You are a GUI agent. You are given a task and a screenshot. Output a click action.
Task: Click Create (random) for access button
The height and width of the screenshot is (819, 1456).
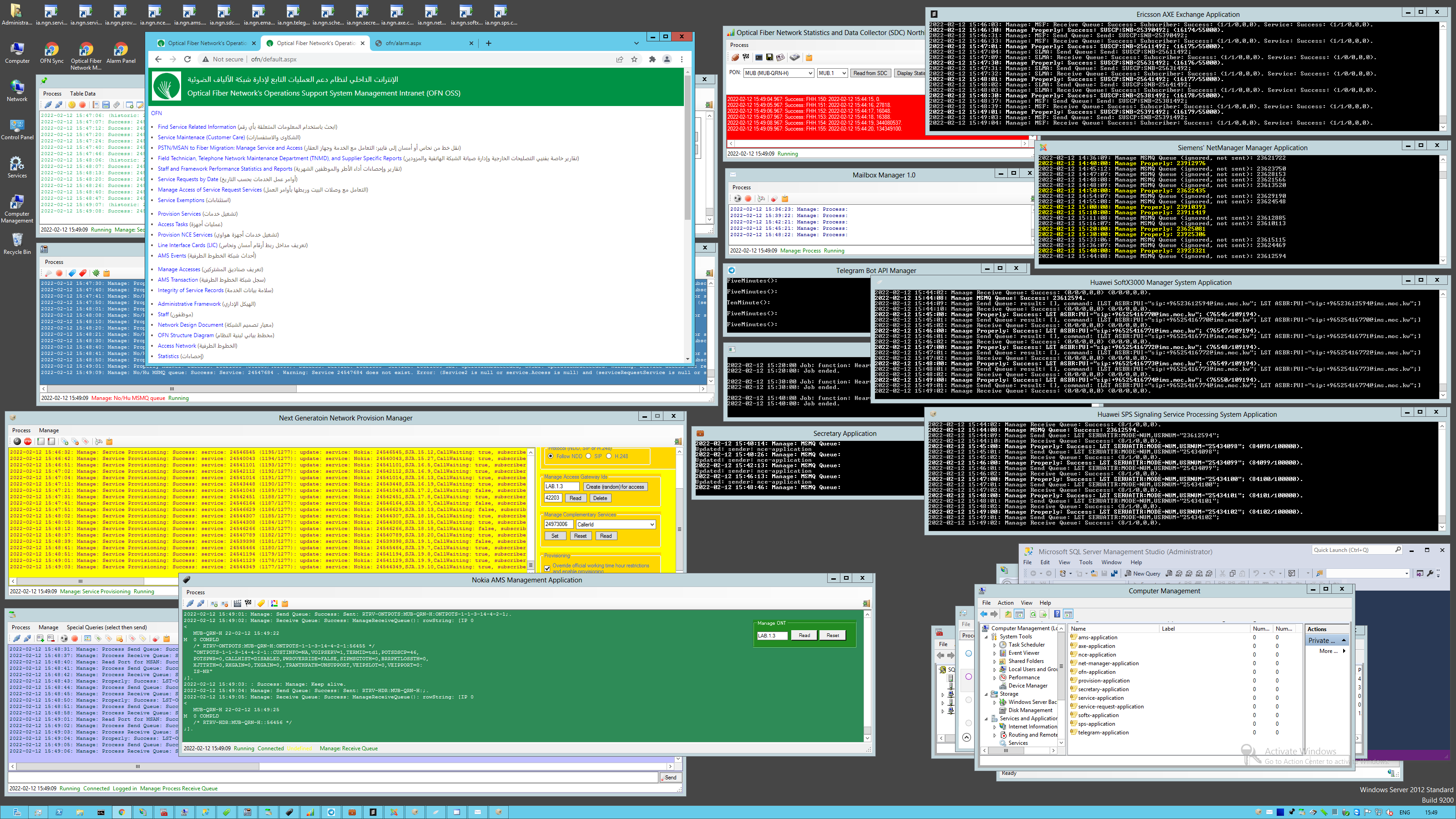pos(615,487)
